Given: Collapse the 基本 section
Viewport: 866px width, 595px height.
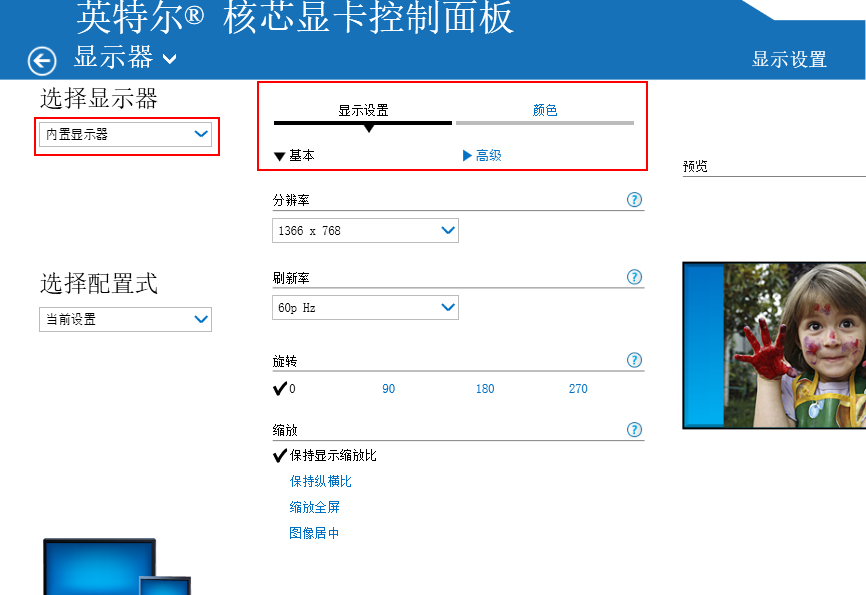Looking at the screenshot, I should tap(294, 156).
